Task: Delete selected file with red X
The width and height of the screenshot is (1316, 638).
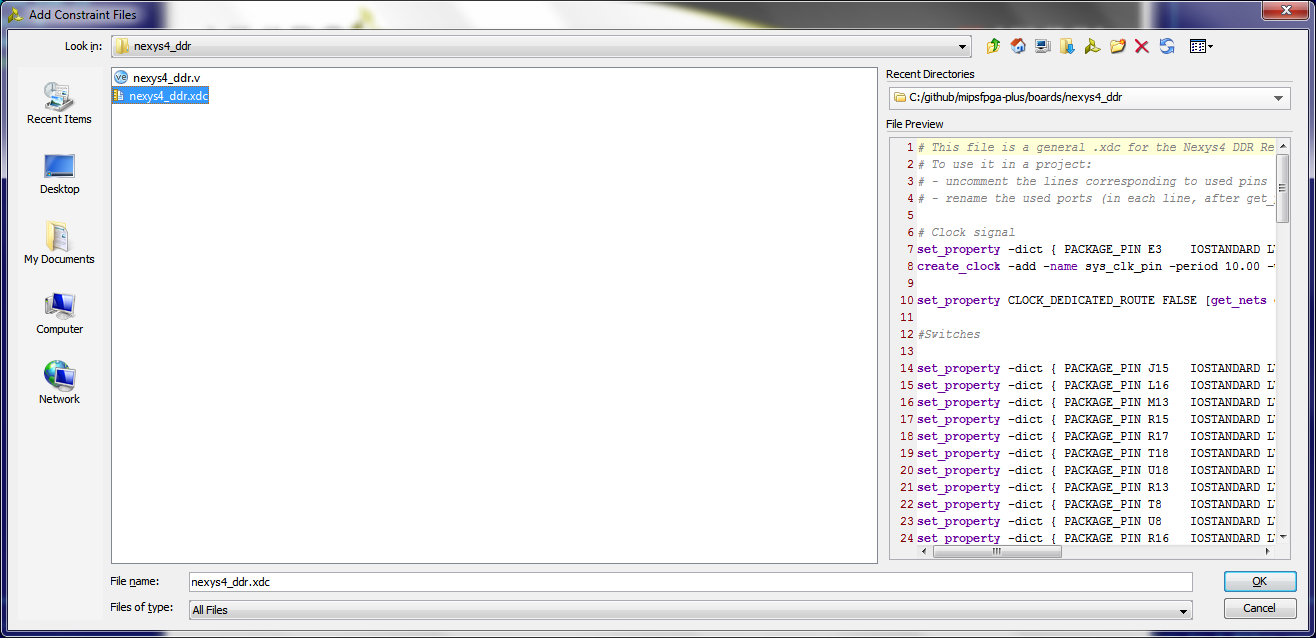Action: click(1142, 46)
